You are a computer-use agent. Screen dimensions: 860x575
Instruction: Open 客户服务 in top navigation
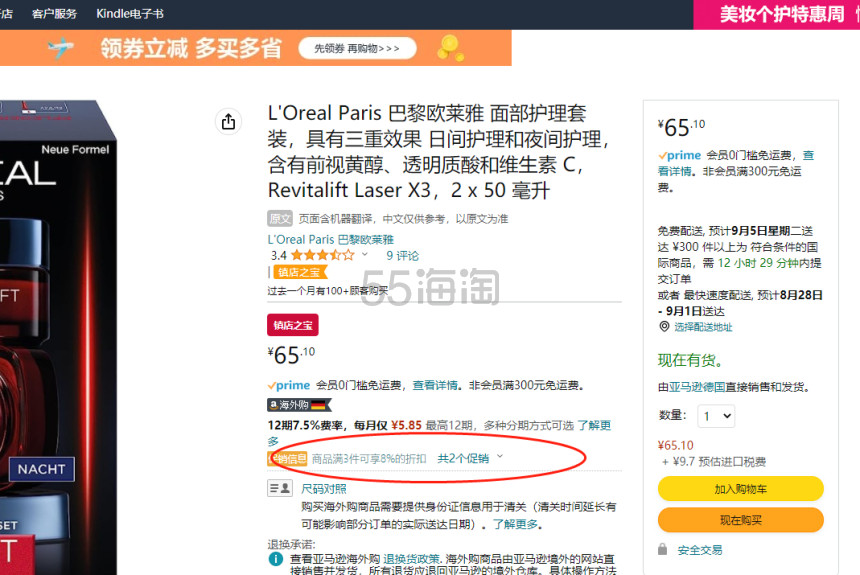pos(54,14)
